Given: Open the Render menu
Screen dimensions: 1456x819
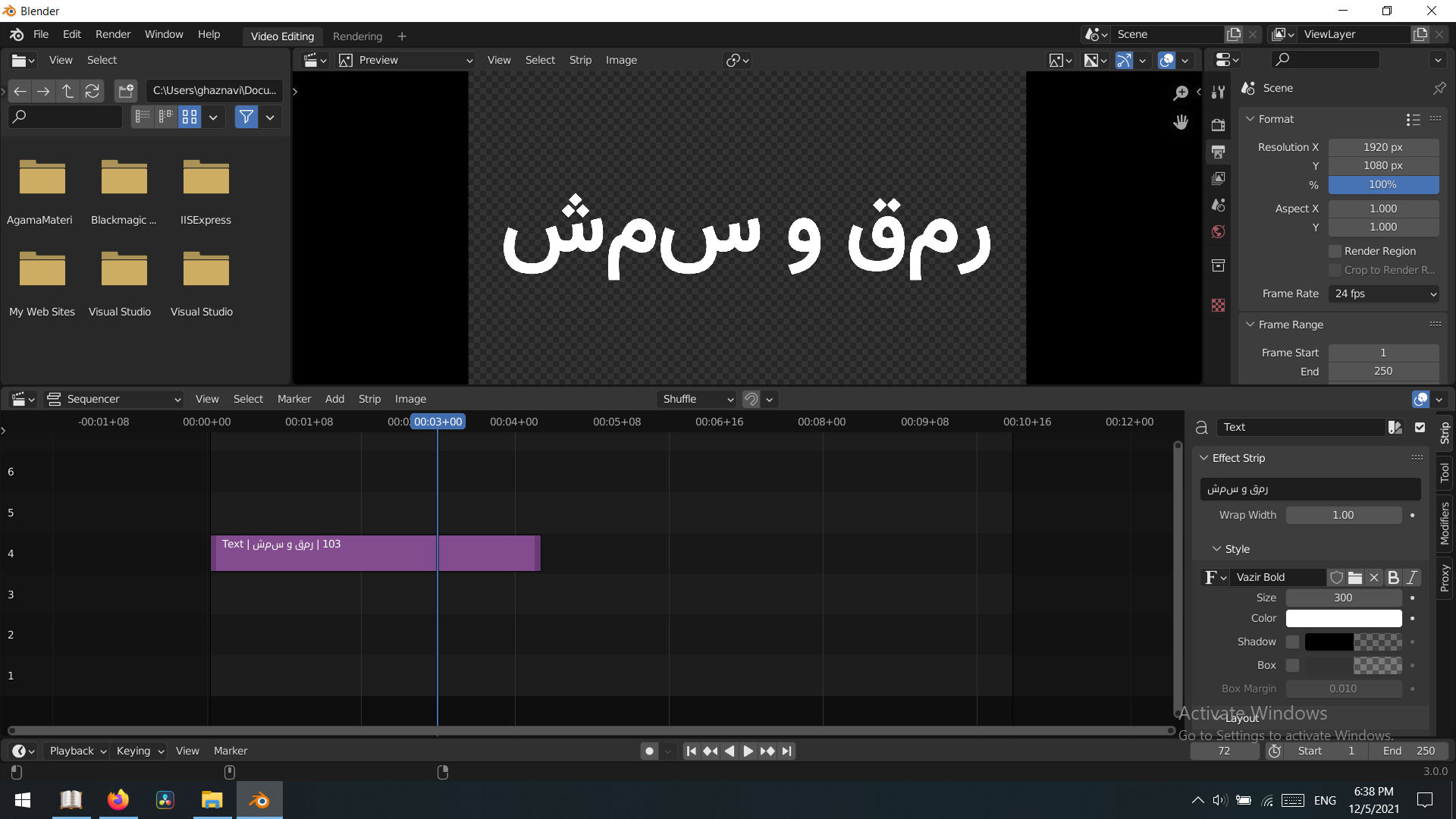Looking at the screenshot, I should tap(113, 35).
